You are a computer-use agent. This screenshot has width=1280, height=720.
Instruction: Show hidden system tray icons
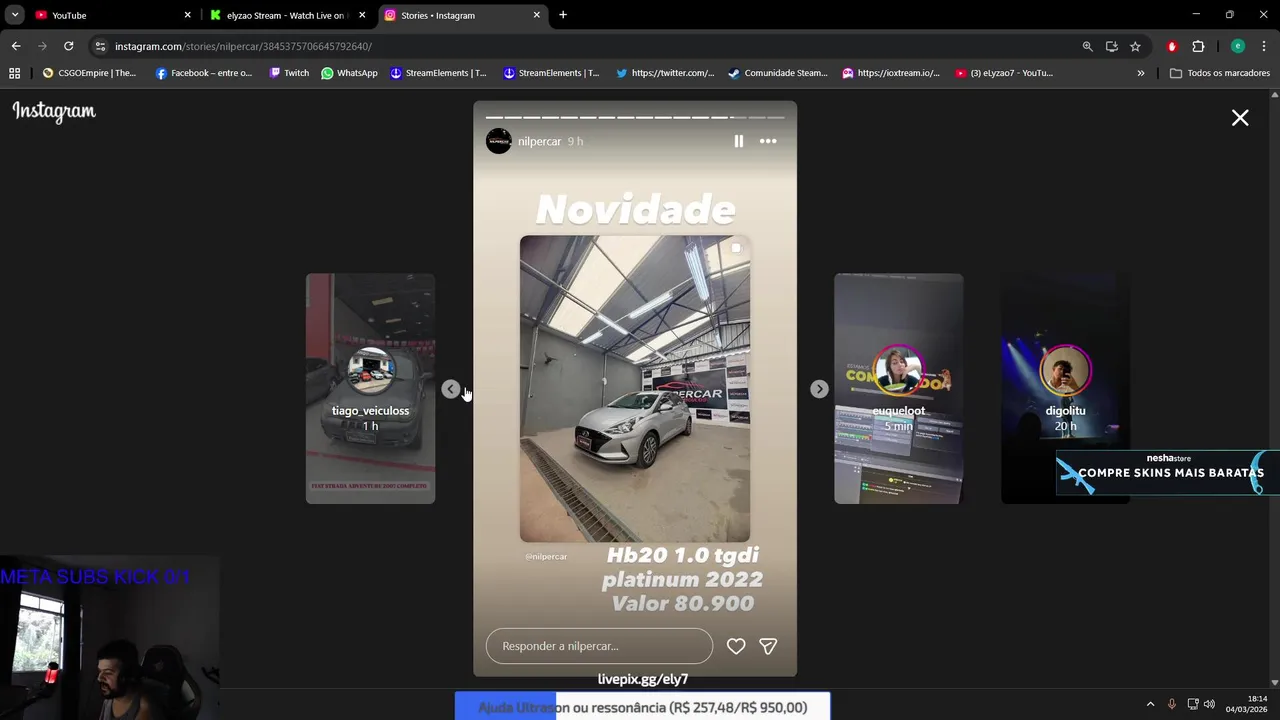[1150, 704]
